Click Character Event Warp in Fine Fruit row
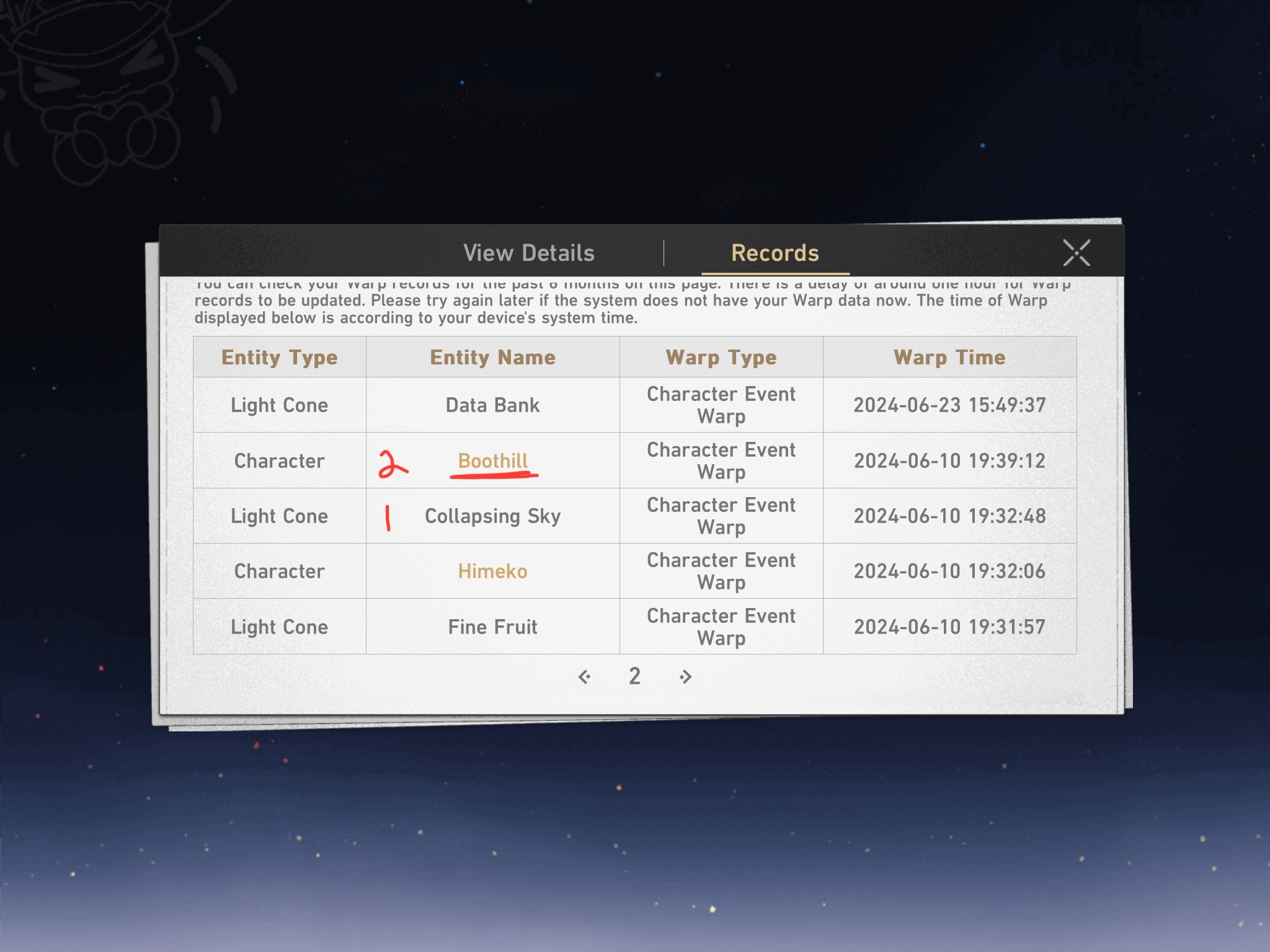Screen dimensions: 1270x952 pos(721,627)
